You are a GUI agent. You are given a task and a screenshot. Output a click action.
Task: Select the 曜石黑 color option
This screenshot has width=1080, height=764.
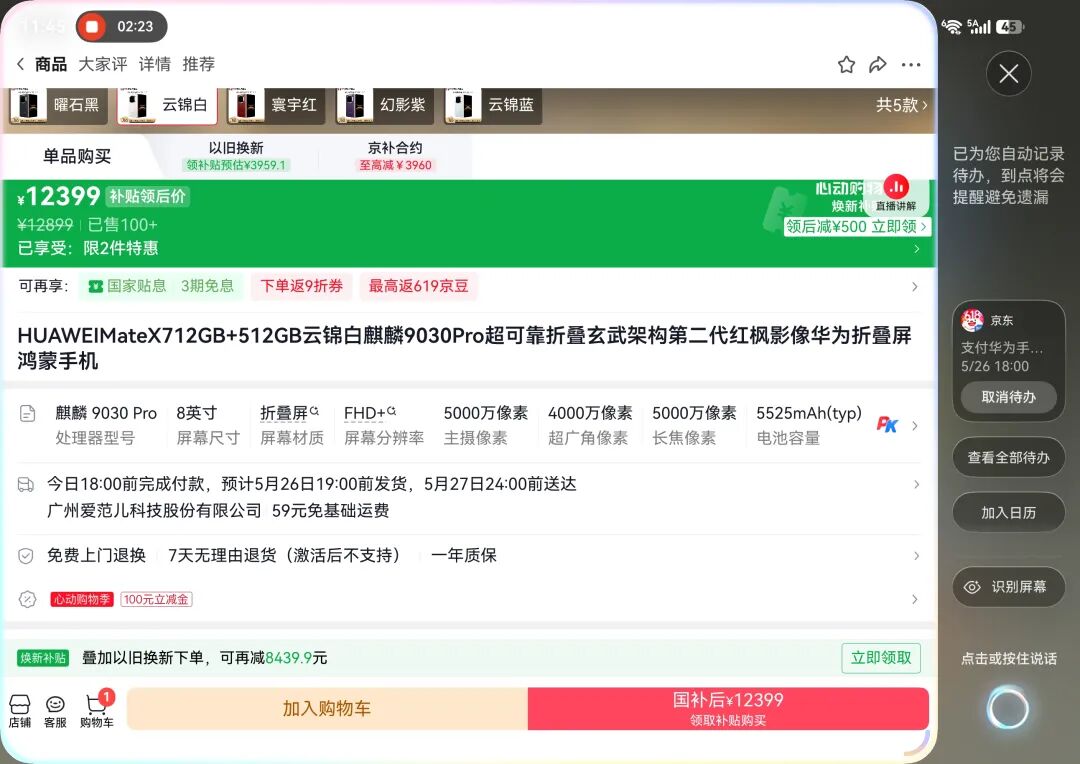click(59, 105)
